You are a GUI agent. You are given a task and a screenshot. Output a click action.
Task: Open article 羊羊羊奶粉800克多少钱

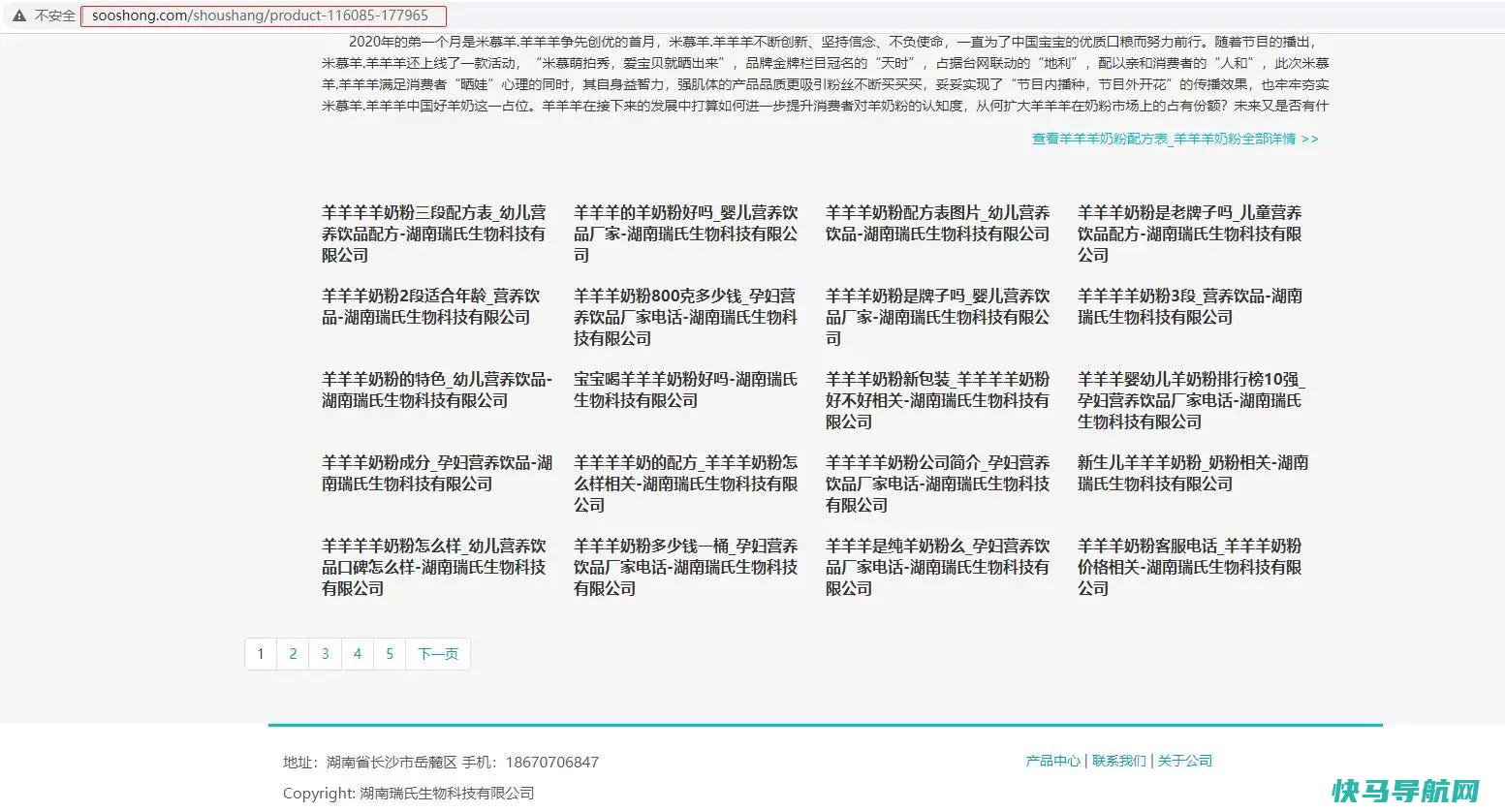tap(686, 317)
